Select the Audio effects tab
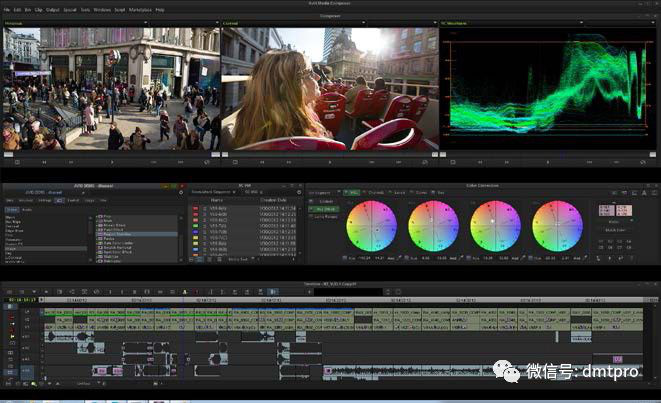 click(27, 210)
